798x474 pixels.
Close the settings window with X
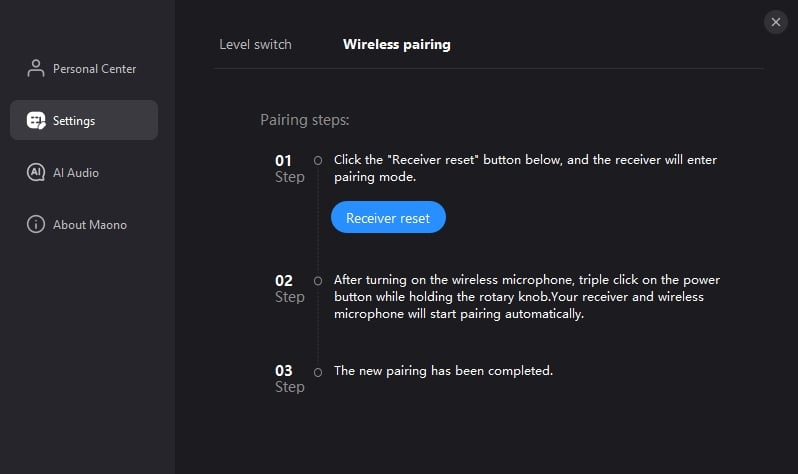(x=776, y=22)
